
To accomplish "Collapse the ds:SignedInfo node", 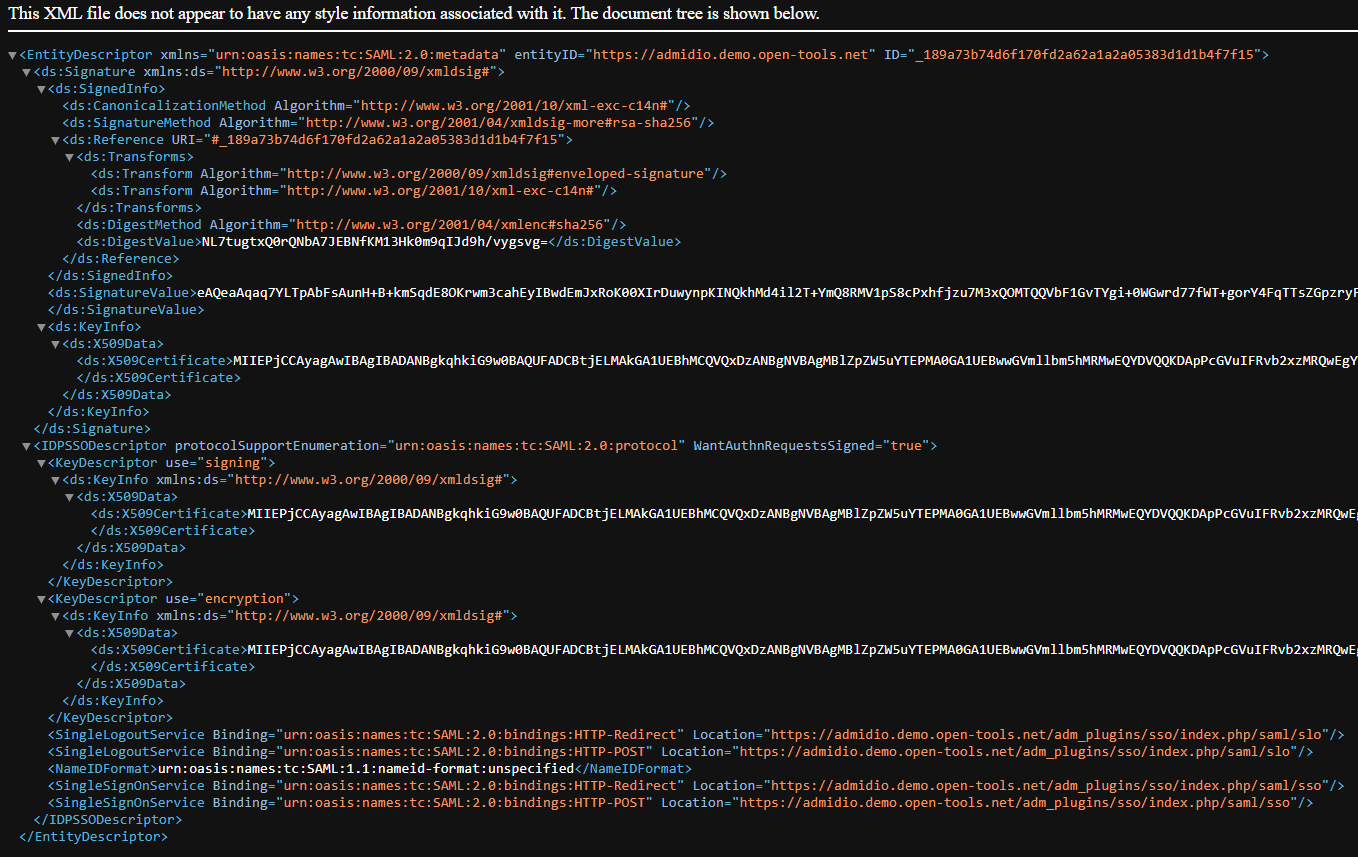I will coord(41,89).
